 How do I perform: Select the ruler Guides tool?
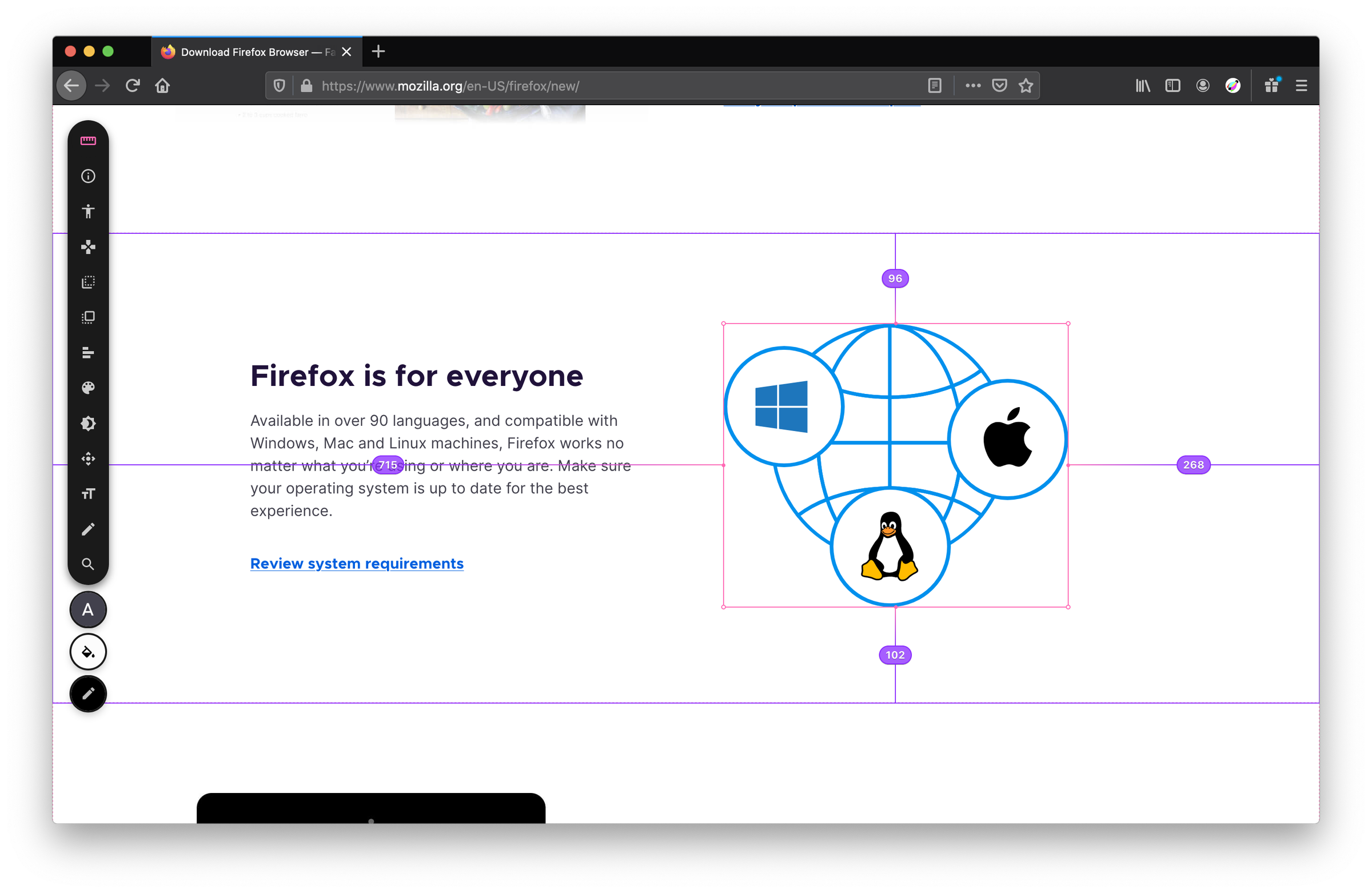pyautogui.click(x=88, y=141)
